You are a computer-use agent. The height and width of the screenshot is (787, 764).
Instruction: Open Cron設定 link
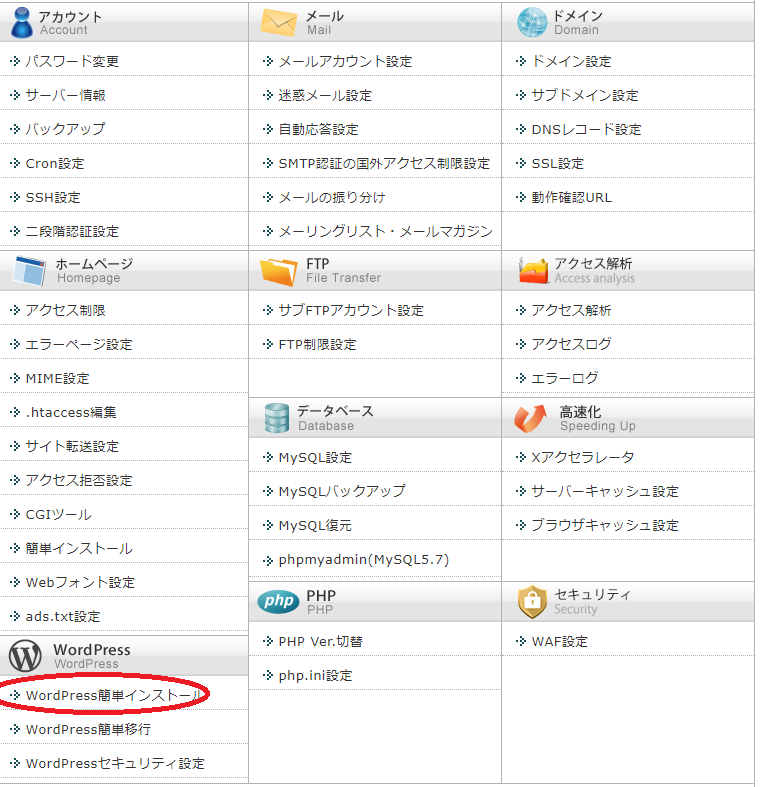pyautogui.click(x=55, y=163)
